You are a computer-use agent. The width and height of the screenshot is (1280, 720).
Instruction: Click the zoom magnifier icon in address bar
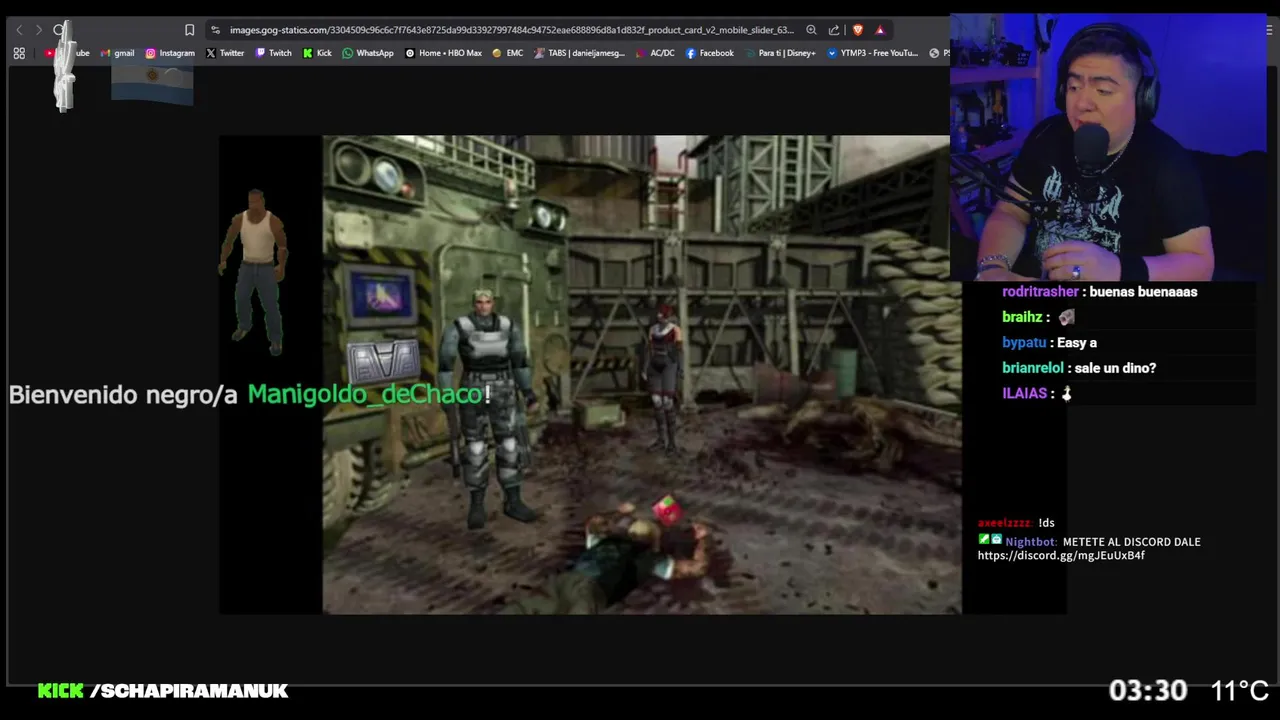pos(811,30)
